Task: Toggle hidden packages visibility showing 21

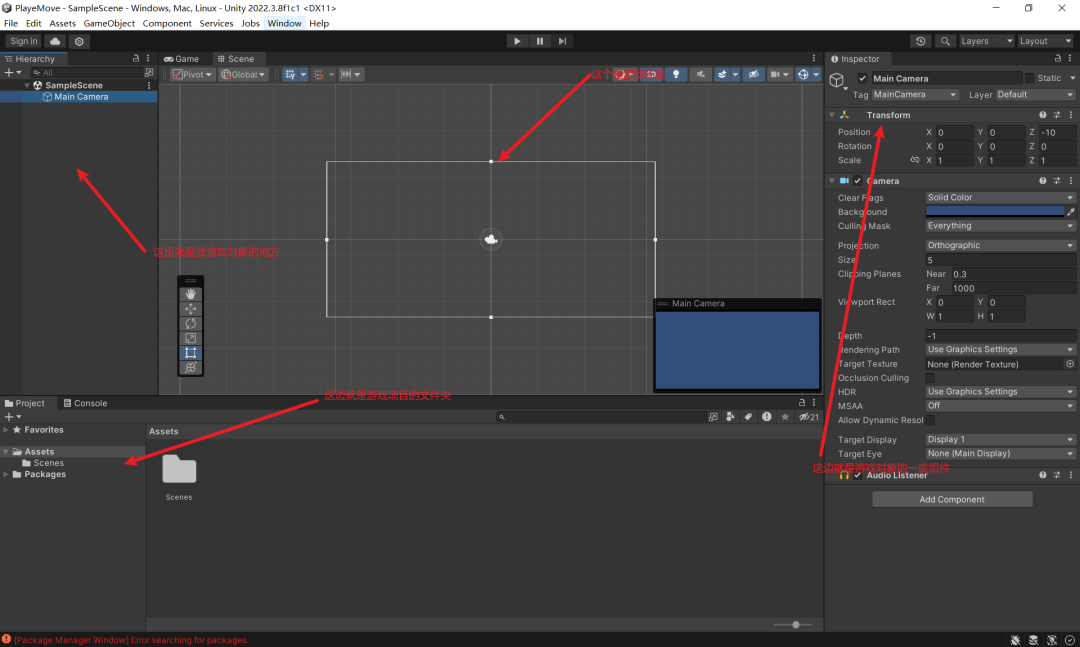Action: tap(809, 417)
